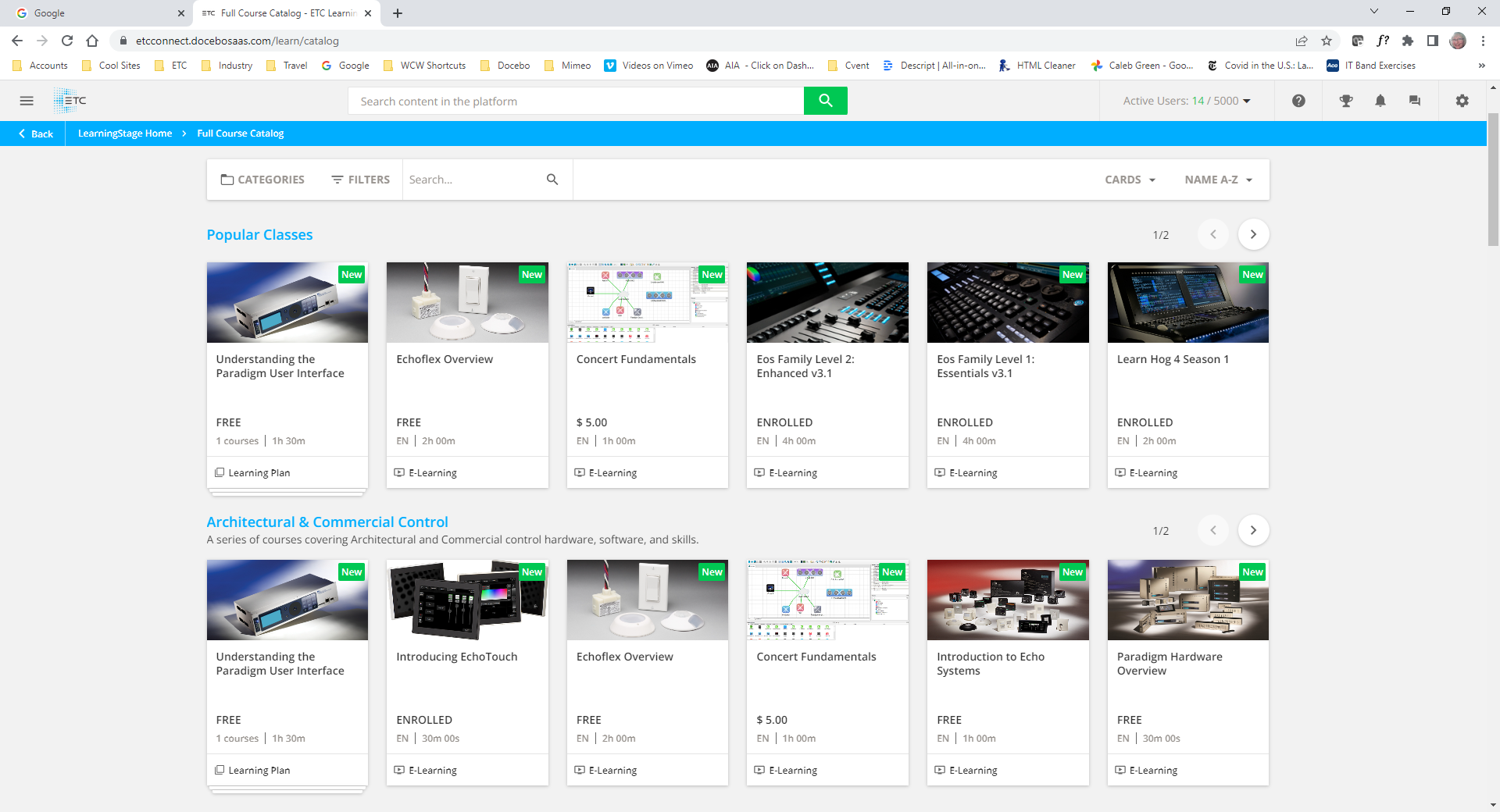Open FILTERS panel
This screenshot has height=812, width=1500.
pos(360,180)
